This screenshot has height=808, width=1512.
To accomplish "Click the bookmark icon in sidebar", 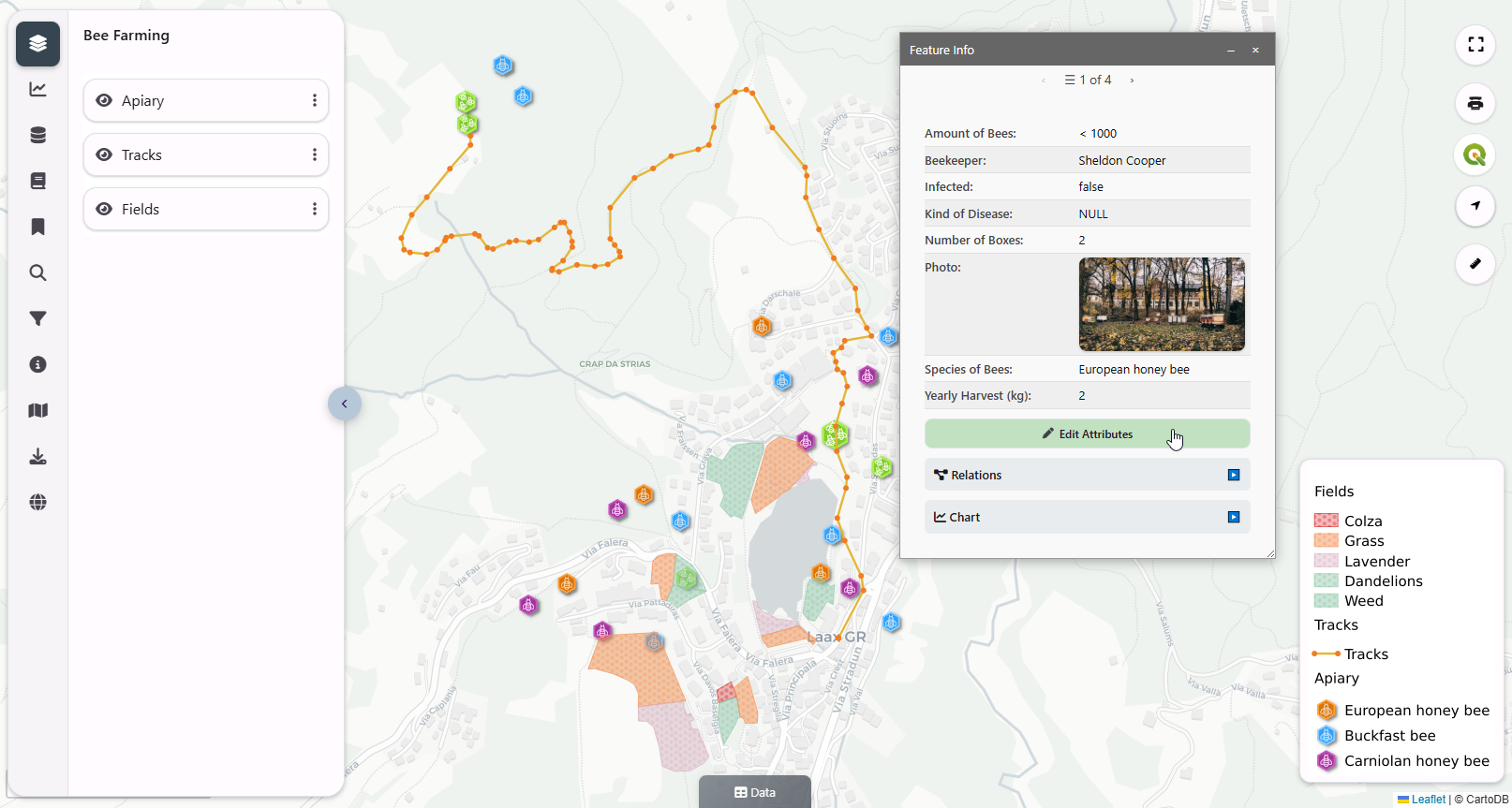I will click(37, 227).
